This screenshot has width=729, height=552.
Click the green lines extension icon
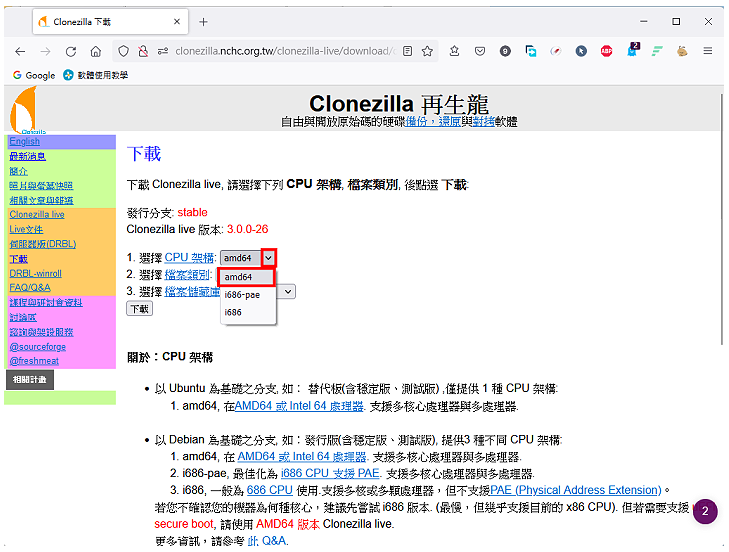pos(657,51)
